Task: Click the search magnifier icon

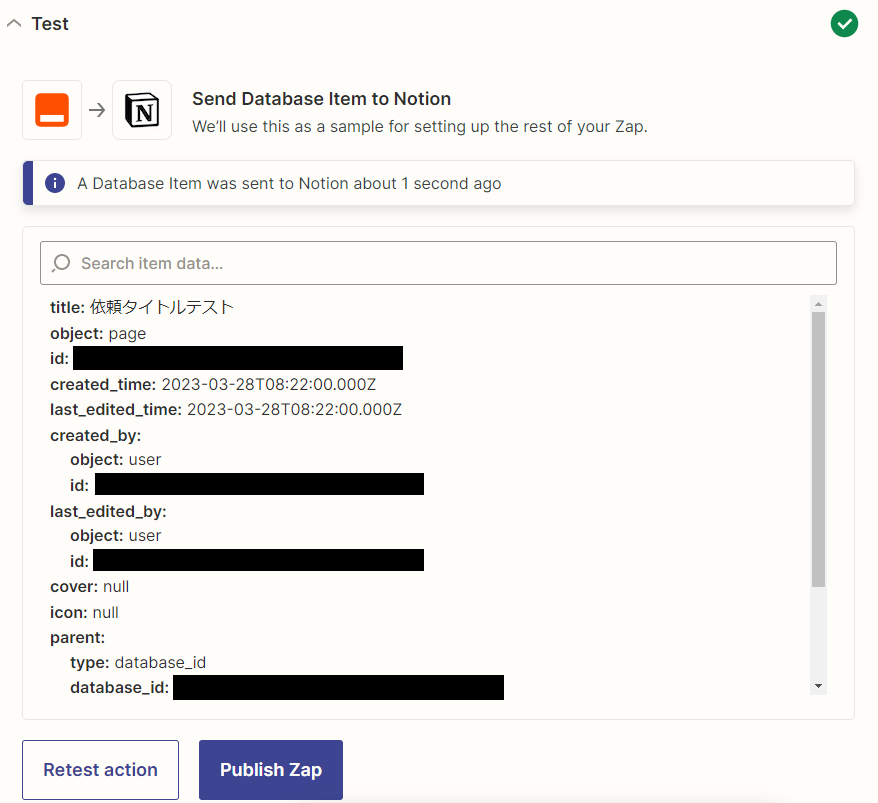Action: tap(60, 263)
